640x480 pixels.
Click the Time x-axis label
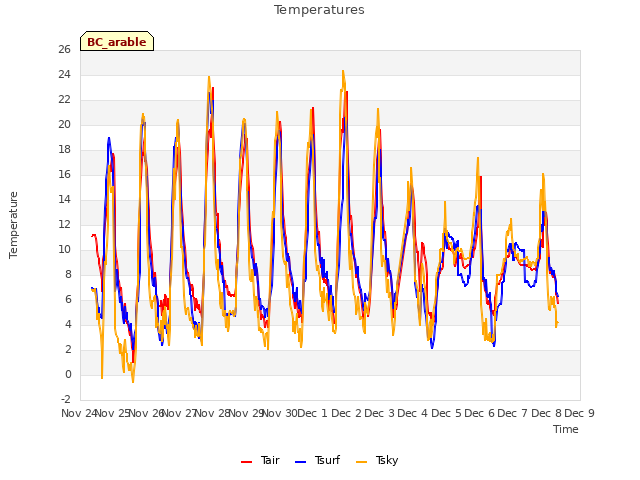point(566,429)
